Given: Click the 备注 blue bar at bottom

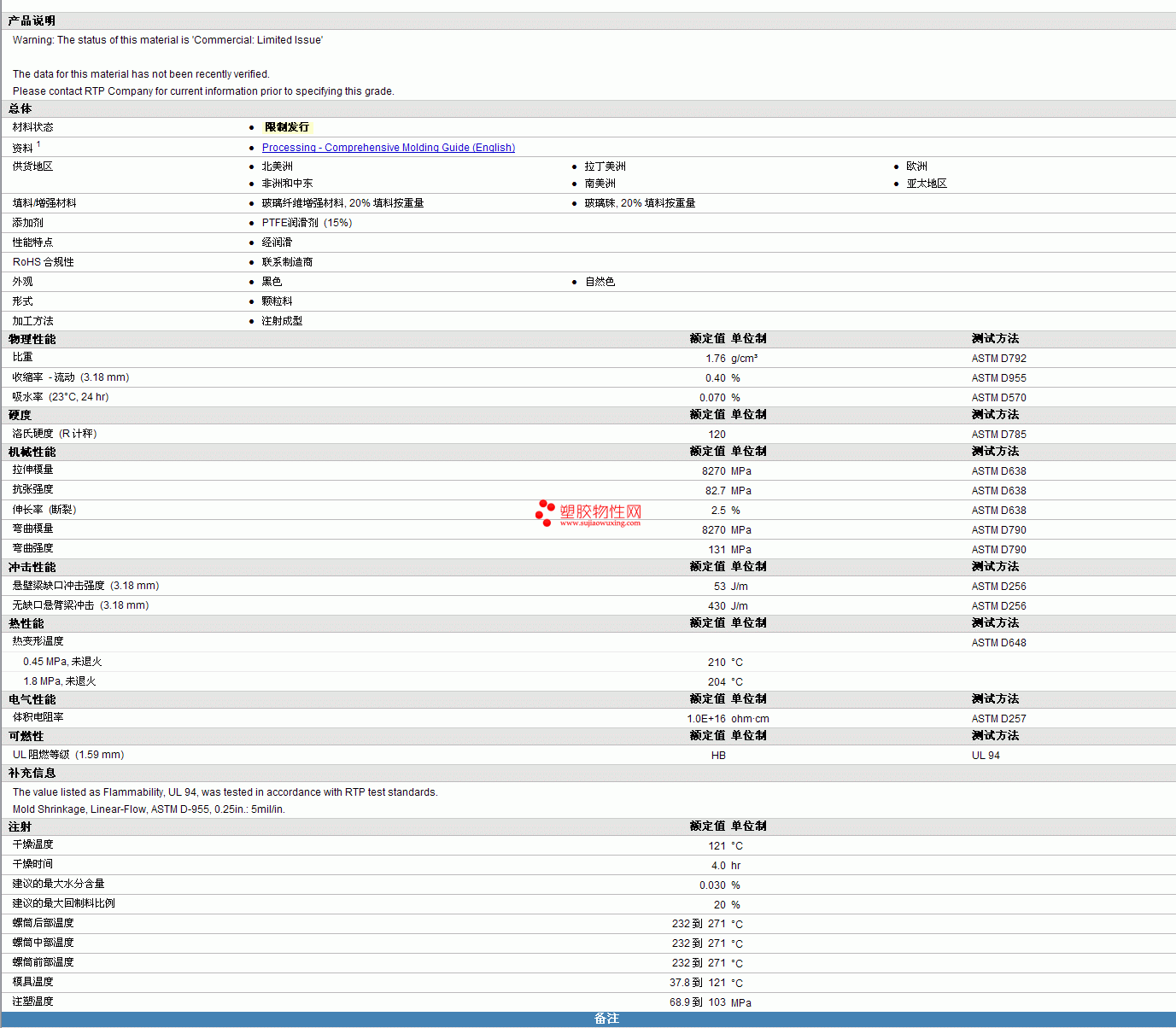Looking at the screenshot, I should pyautogui.click(x=606, y=1019).
